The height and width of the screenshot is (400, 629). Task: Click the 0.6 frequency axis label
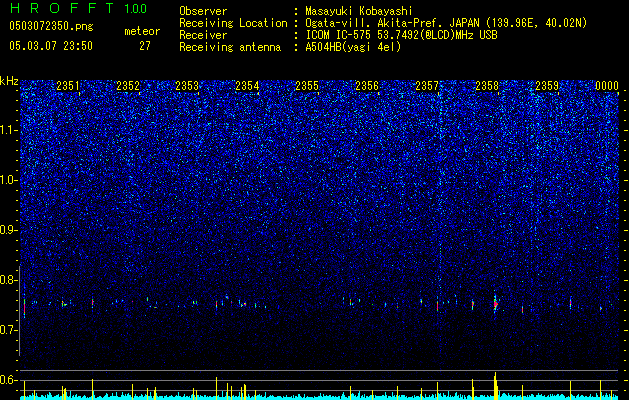click(x=8, y=380)
